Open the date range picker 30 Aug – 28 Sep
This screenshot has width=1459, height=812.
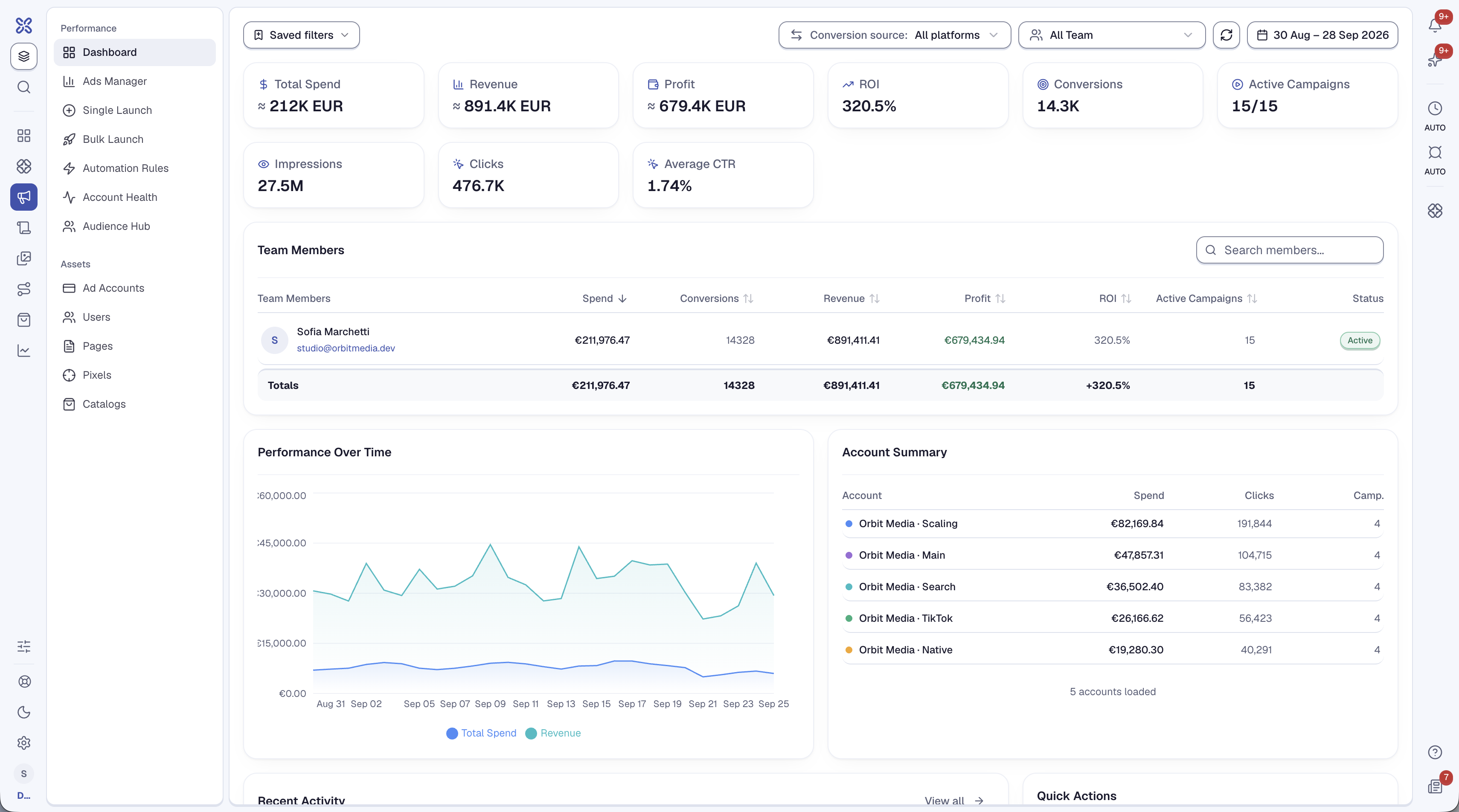coord(1322,35)
